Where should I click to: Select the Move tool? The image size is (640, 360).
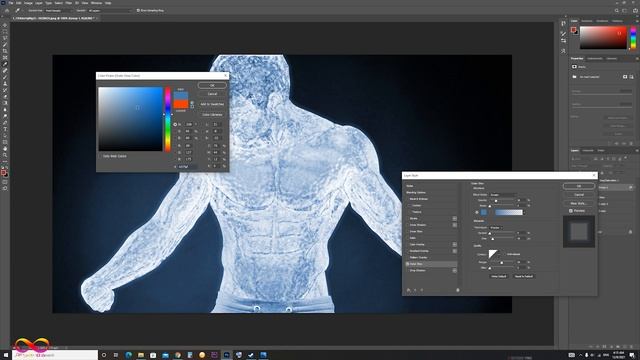(x=5, y=25)
